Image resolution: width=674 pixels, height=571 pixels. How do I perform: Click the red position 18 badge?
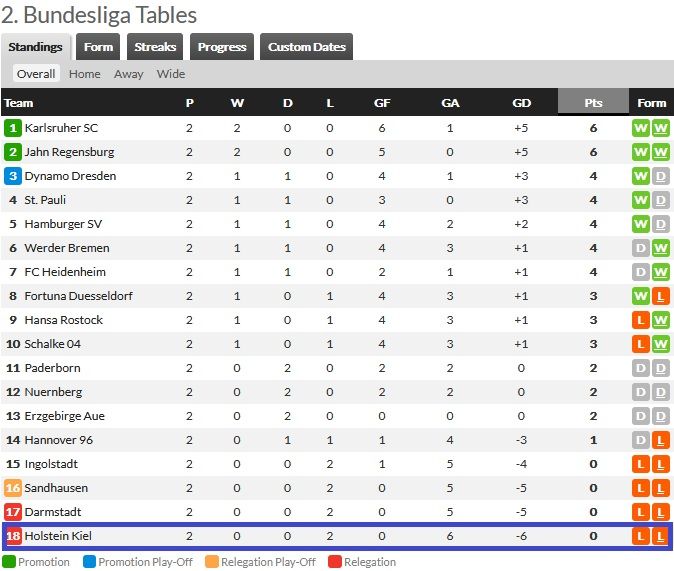(x=13, y=536)
